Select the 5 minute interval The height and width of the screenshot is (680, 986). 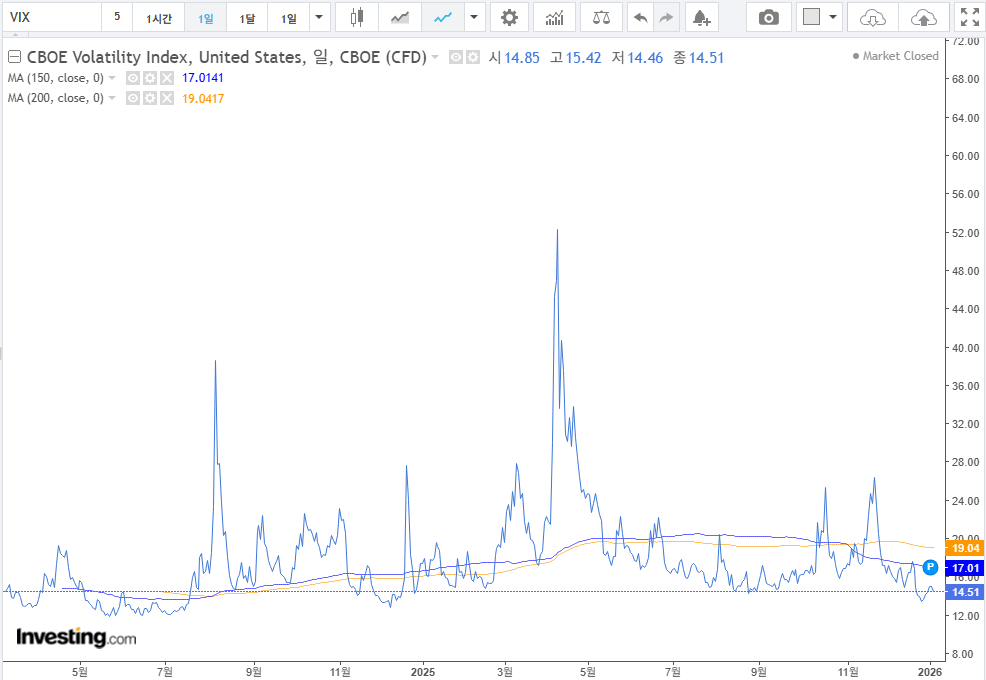(x=117, y=17)
